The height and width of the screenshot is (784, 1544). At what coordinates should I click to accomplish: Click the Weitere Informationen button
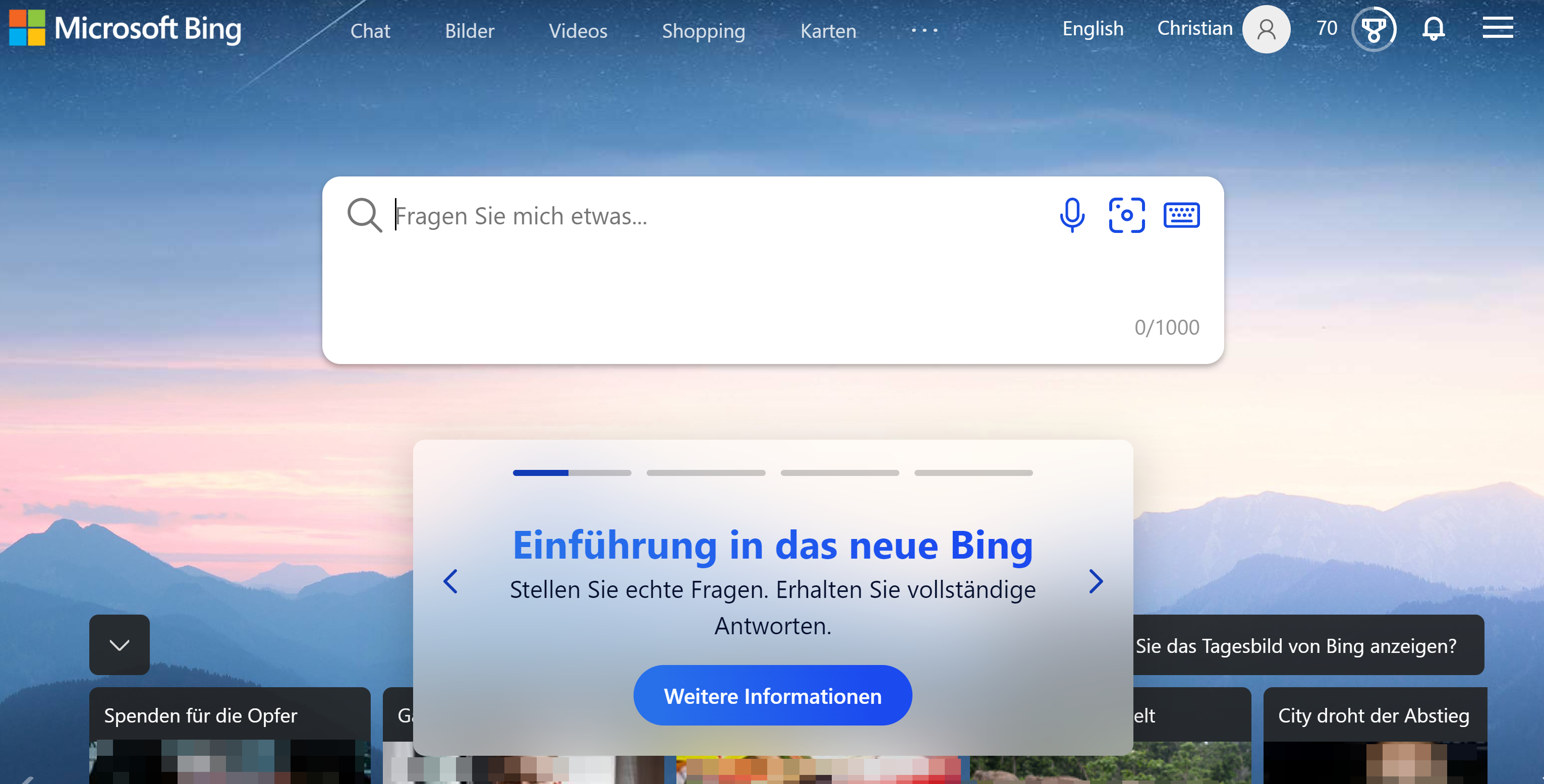click(773, 695)
